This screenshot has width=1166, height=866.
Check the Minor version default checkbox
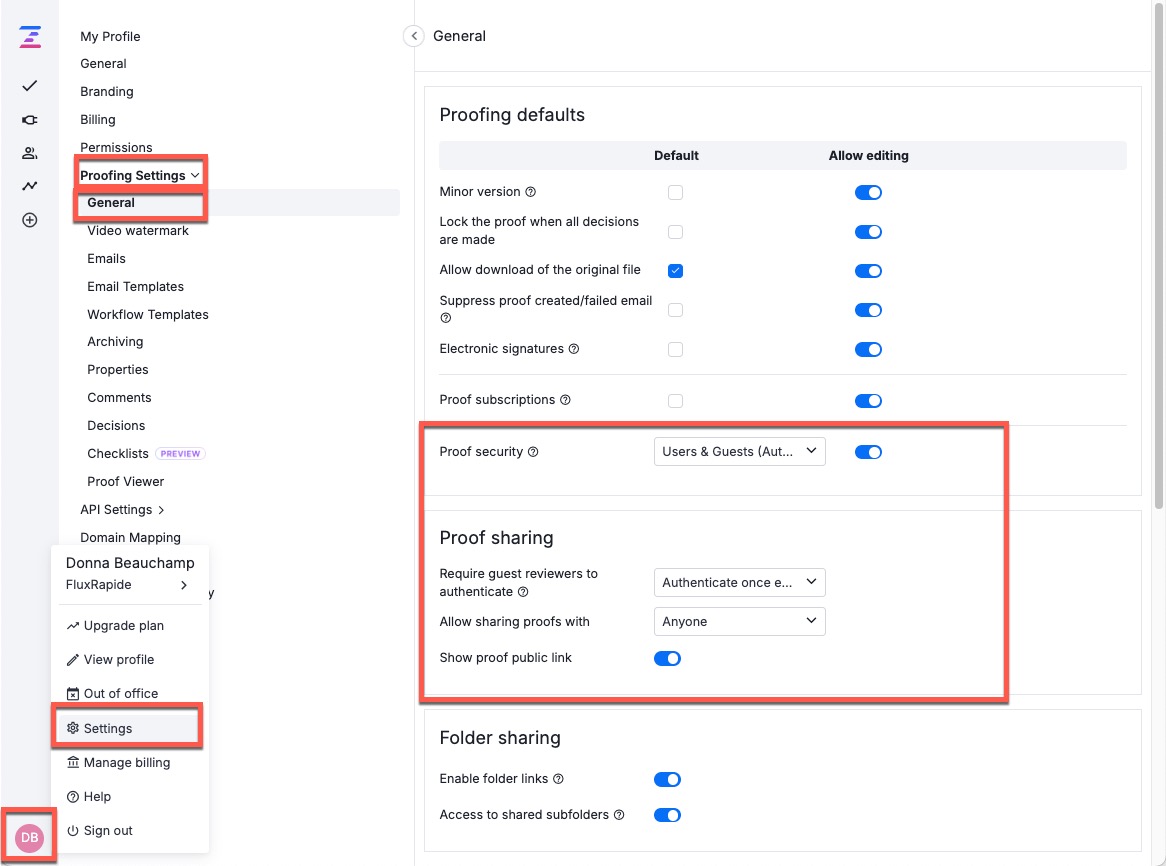coord(675,192)
